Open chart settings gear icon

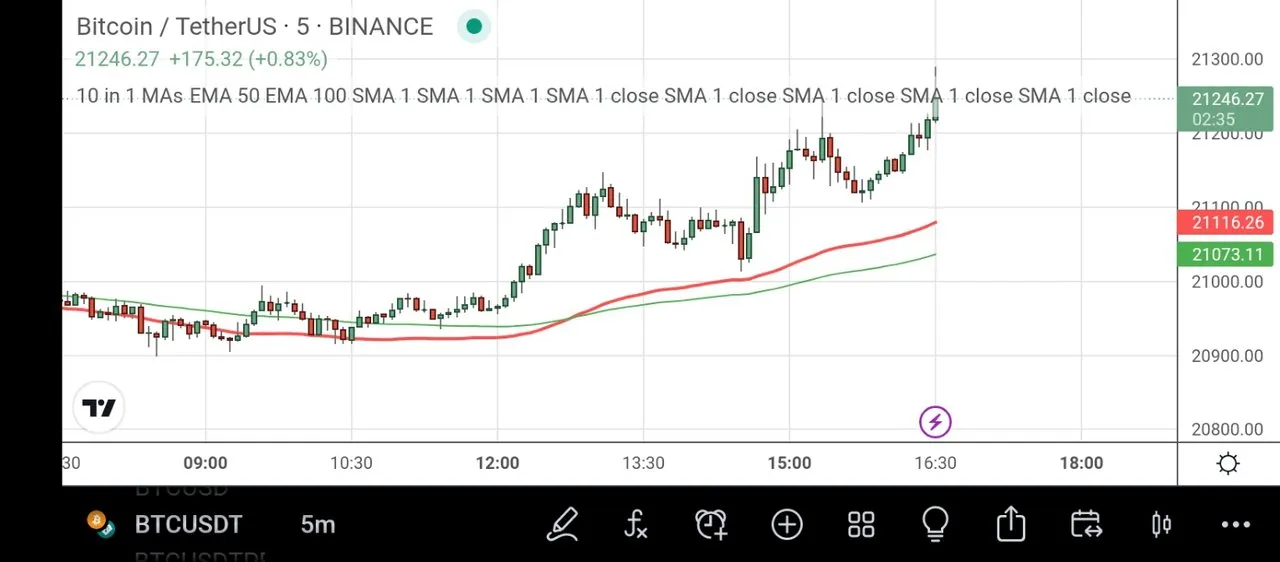1228,464
